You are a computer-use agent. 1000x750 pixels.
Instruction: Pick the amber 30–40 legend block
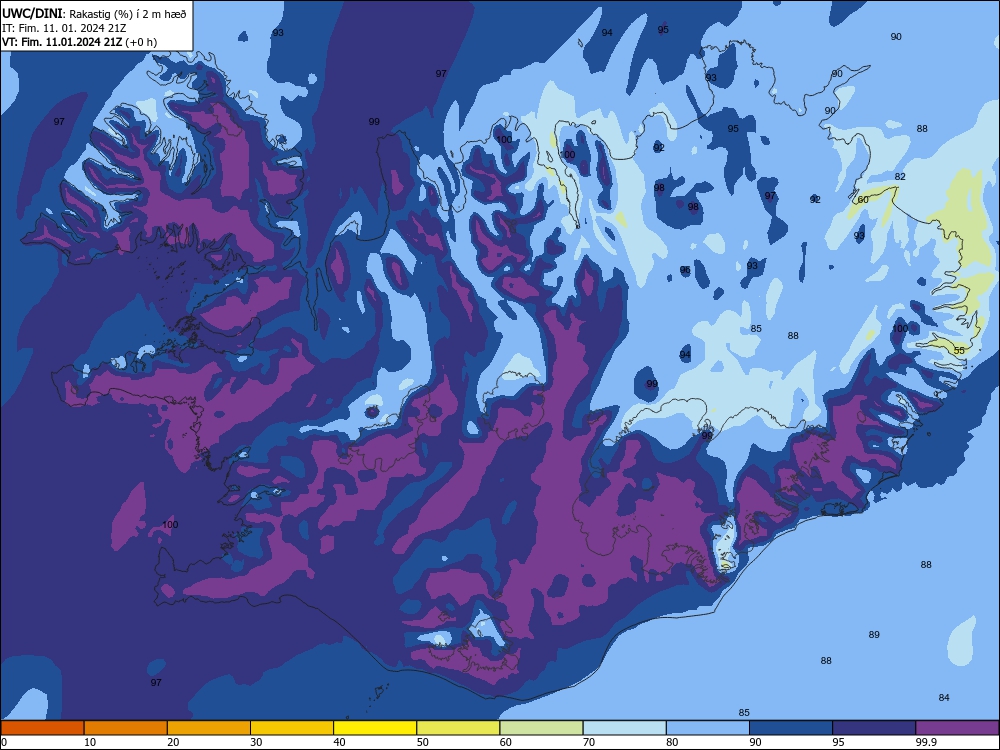(292, 728)
